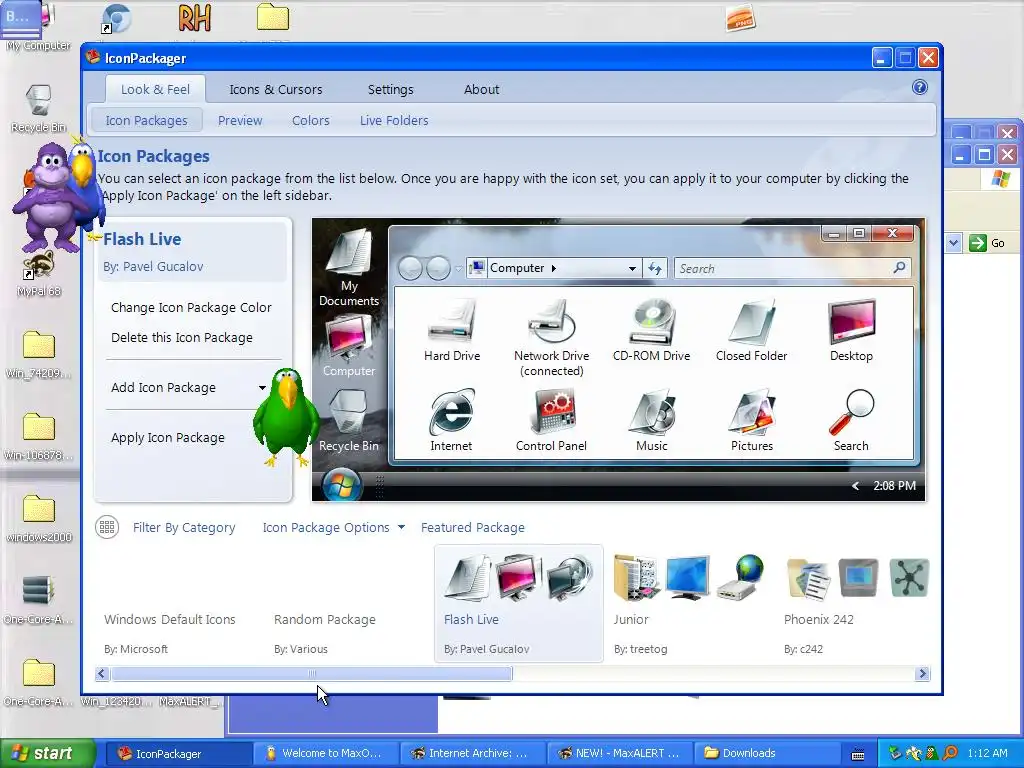The width and height of the screenshot is (1024, 768).
Task: Click the IconPackager taskbar button
Action: point(176,753)
